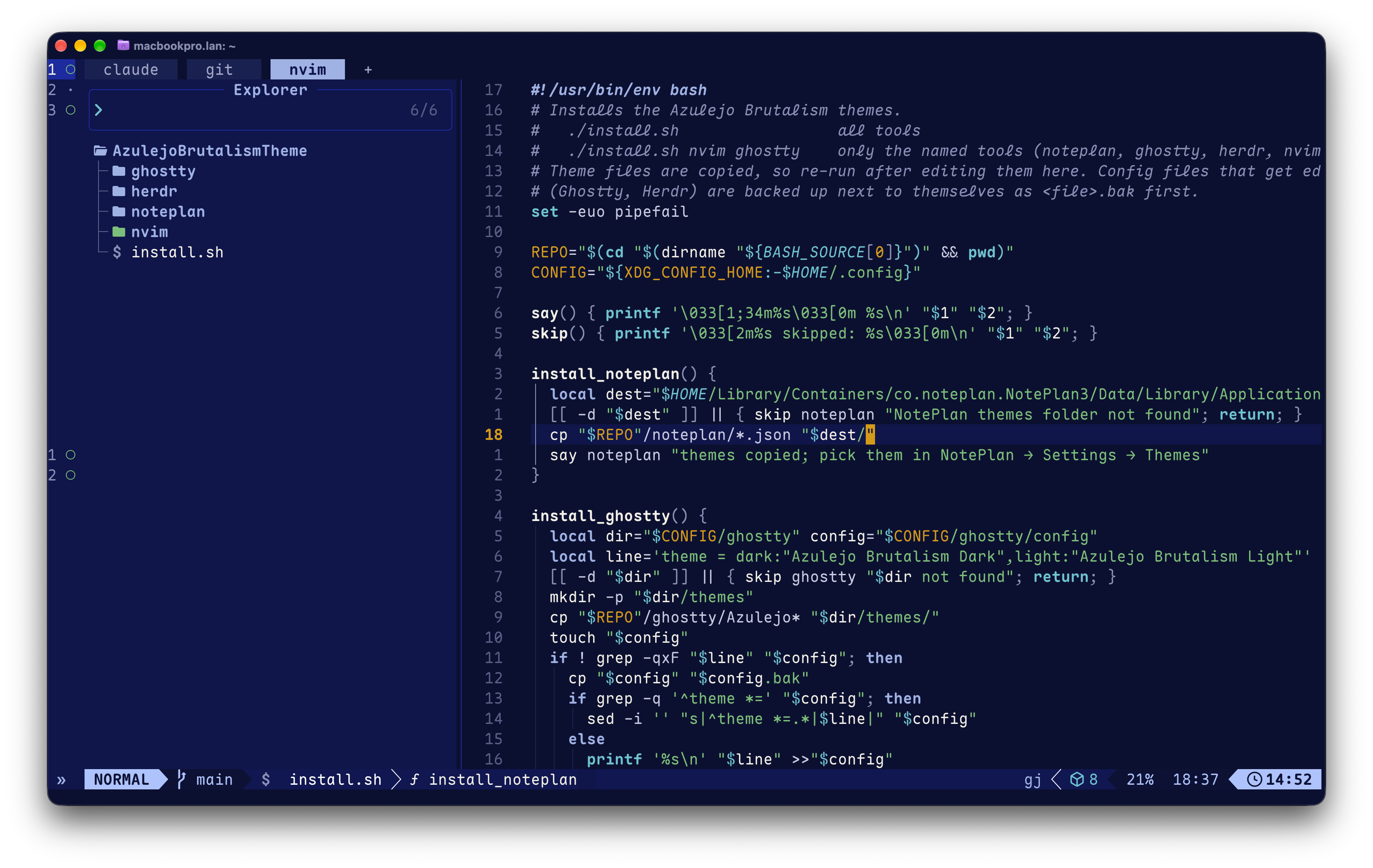Click install_noteplan in the breadcrumb
The image size is (1373, 868).
click(503, 779)
